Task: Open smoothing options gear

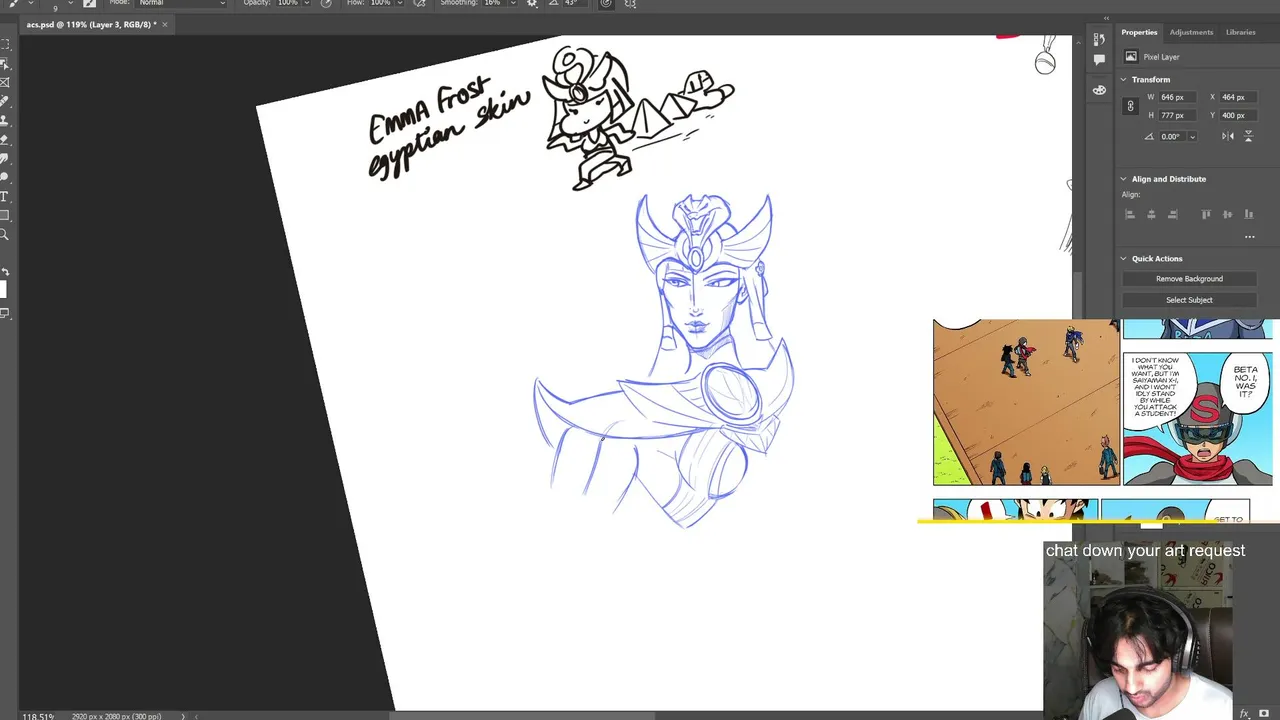Action: coord(532,4)
